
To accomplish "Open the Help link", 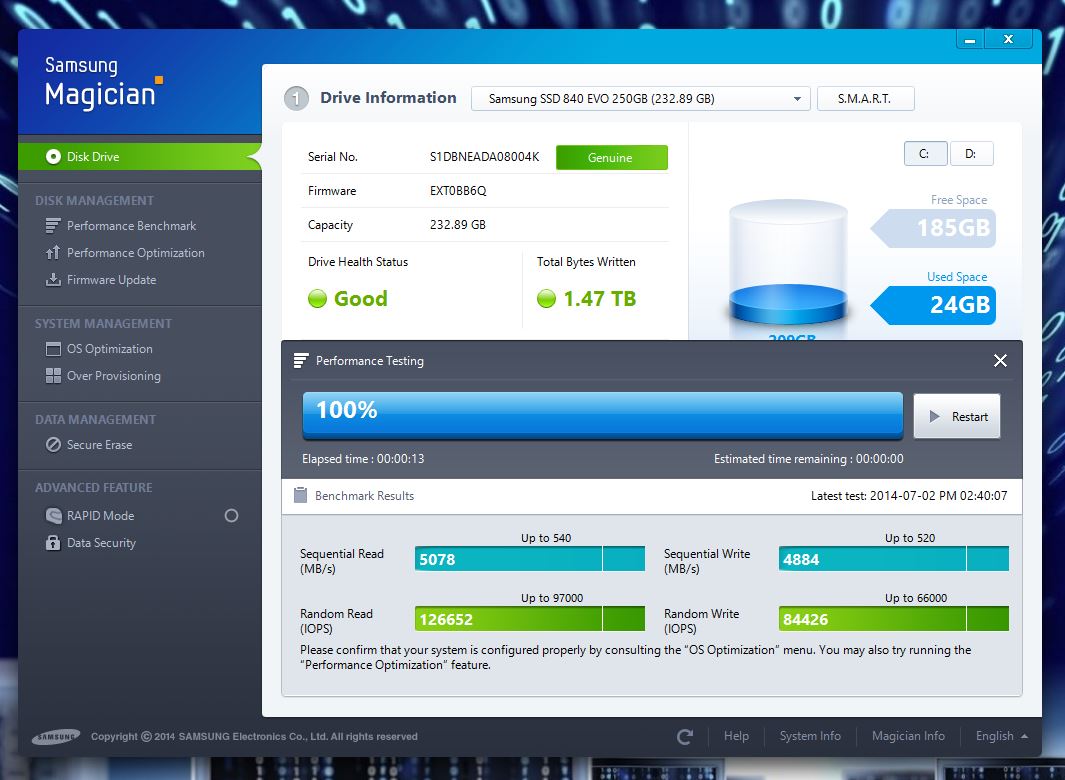I will point(736,736).
